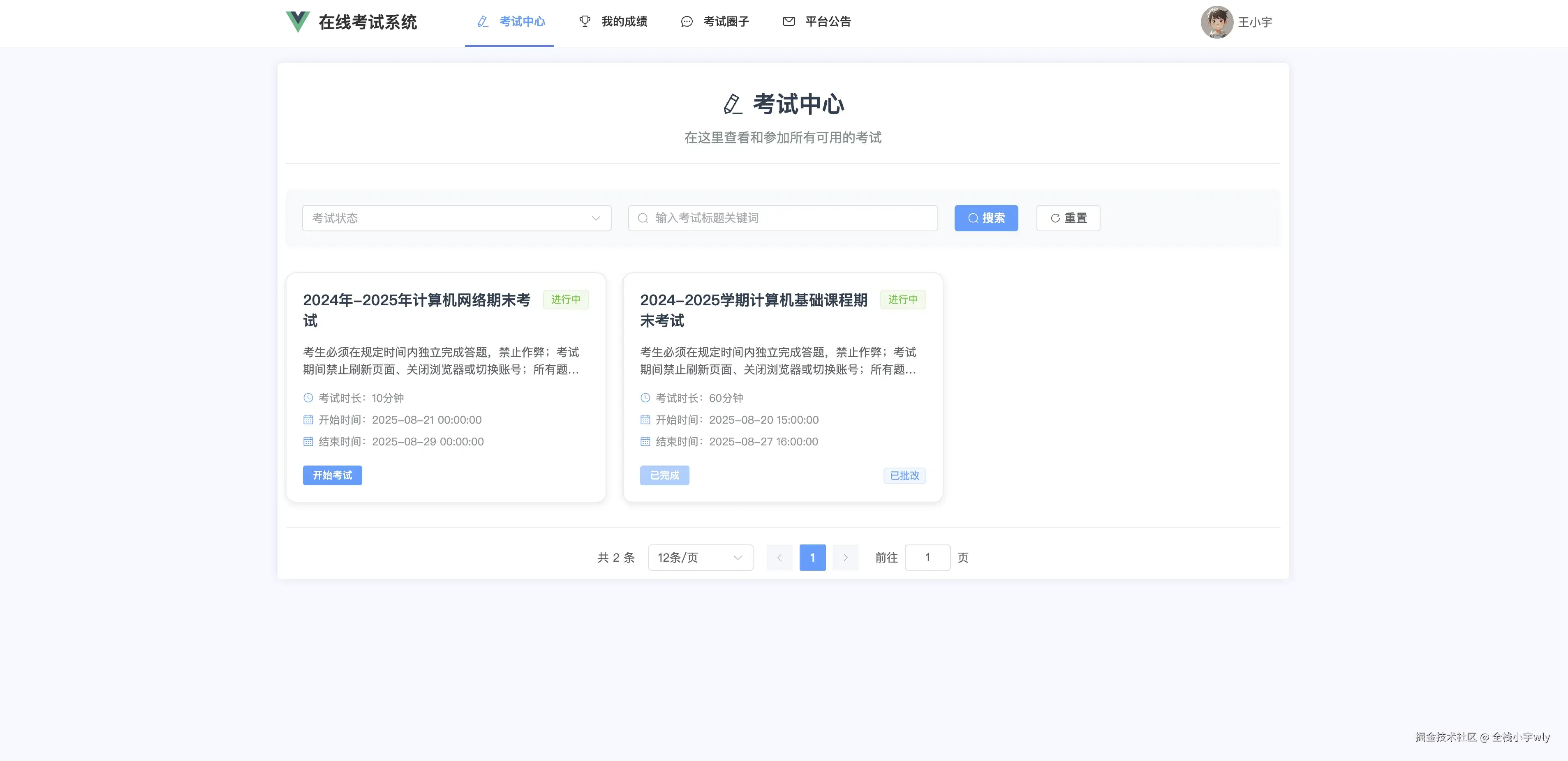Expand the 12条/页 page size selector
The image size is (1568, 761).
point(700,558)
